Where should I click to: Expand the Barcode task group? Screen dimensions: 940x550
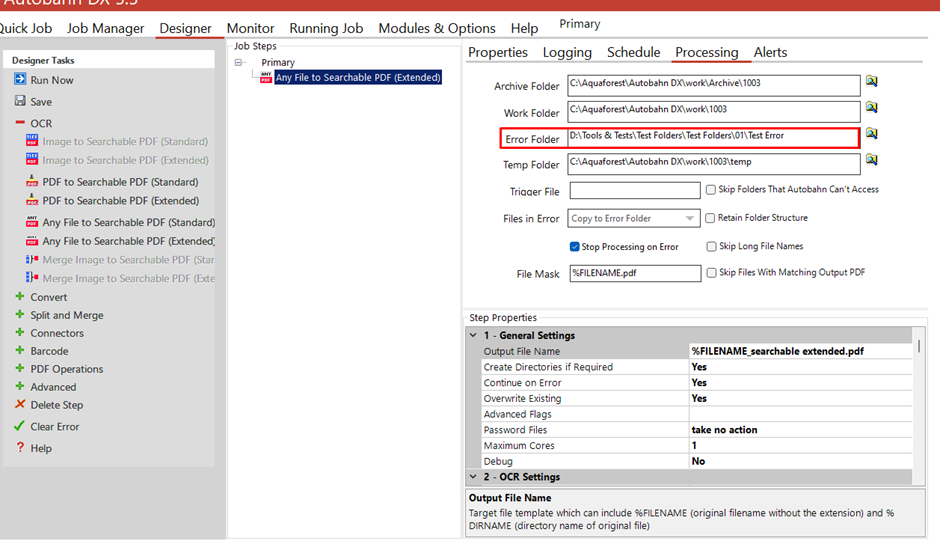tap(20, 350)
